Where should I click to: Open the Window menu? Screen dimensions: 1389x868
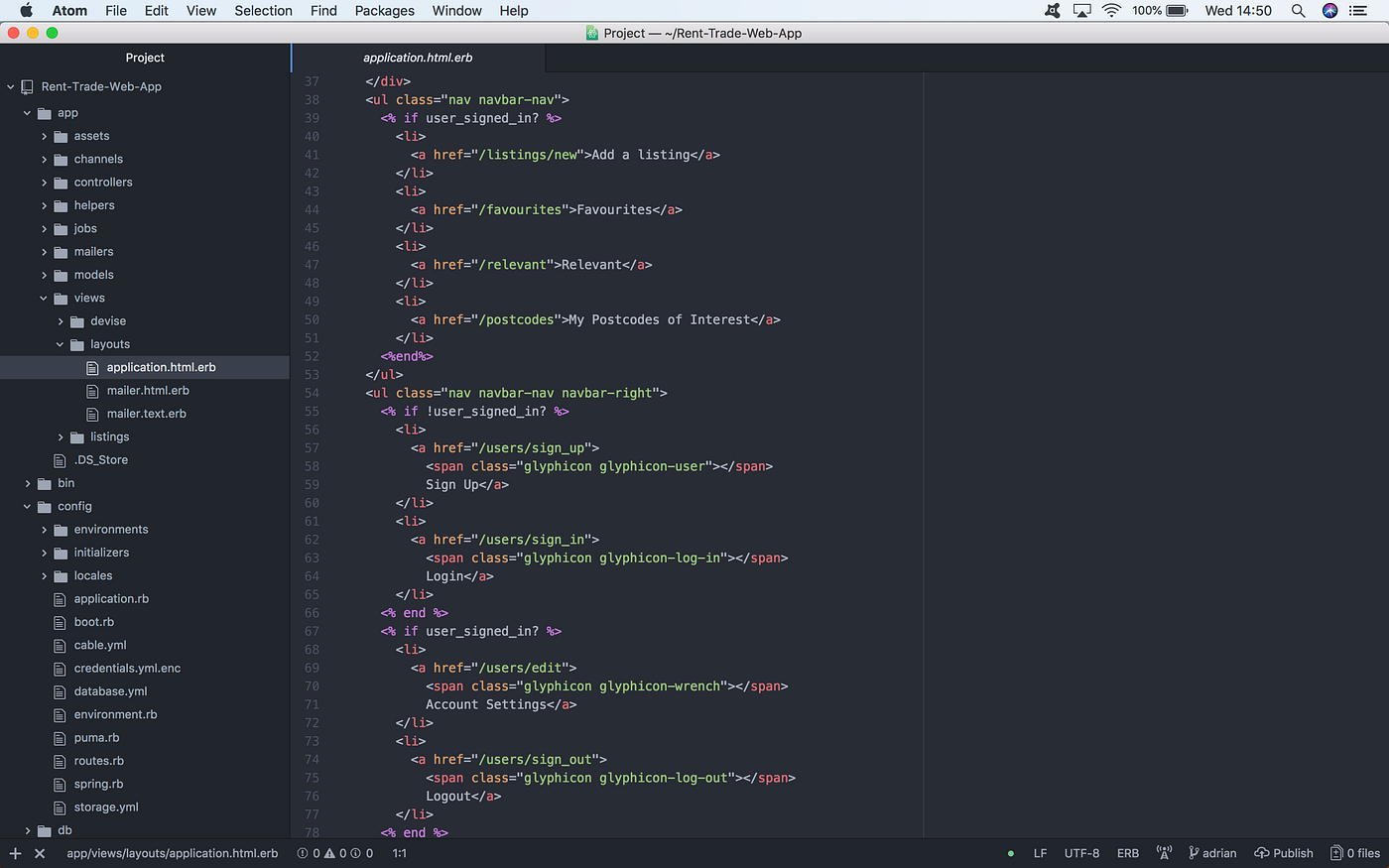click(457, 10)
